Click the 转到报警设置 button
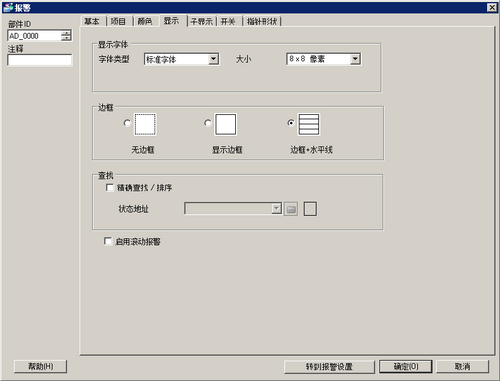The image size is (500, 381). pos(329,367)
